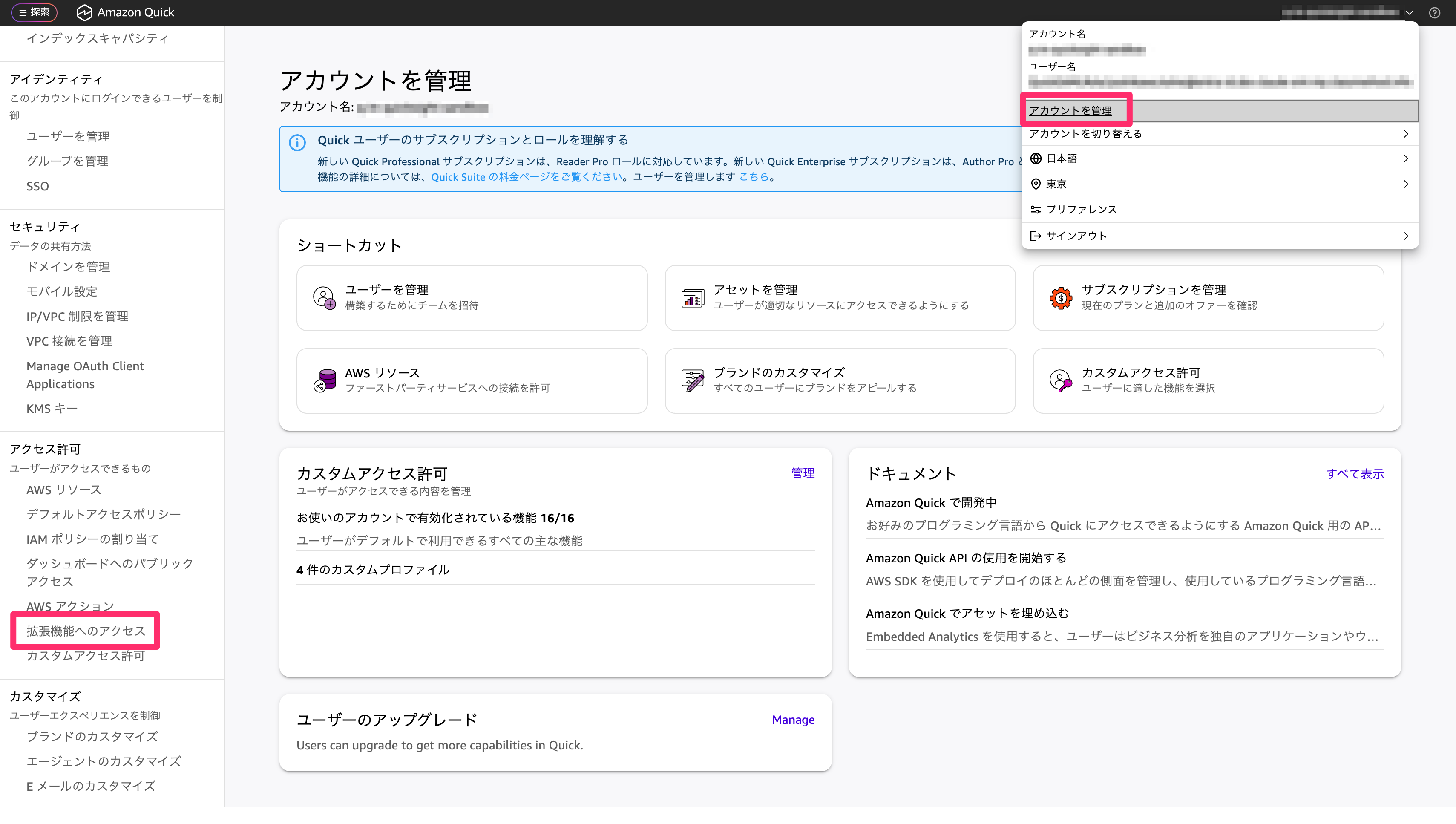This screenshot has width=1456, height=824.
Task: Follow the こちら link in the banner
Action: (754, 176)
